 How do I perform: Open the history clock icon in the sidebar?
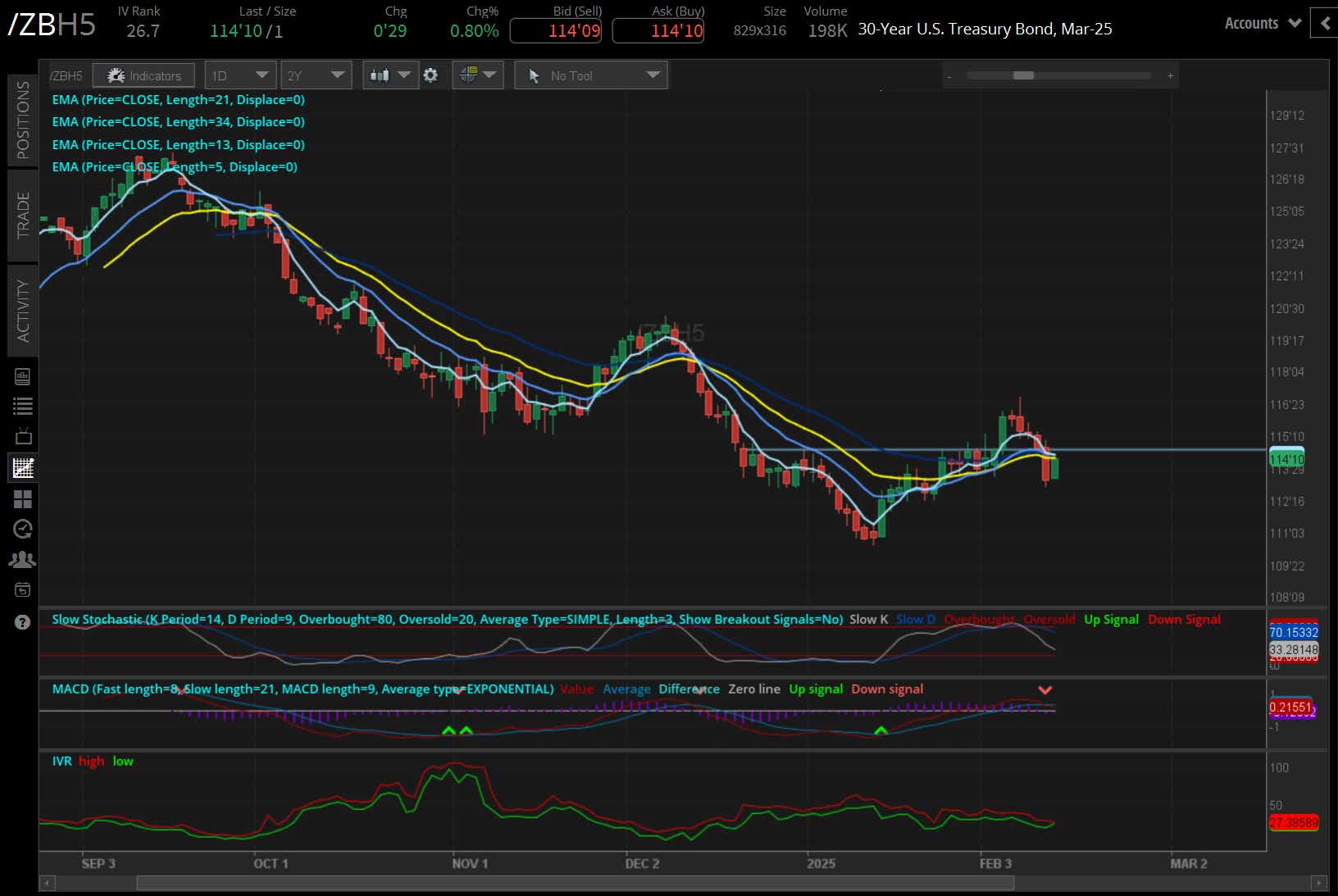tap(23, 529)
